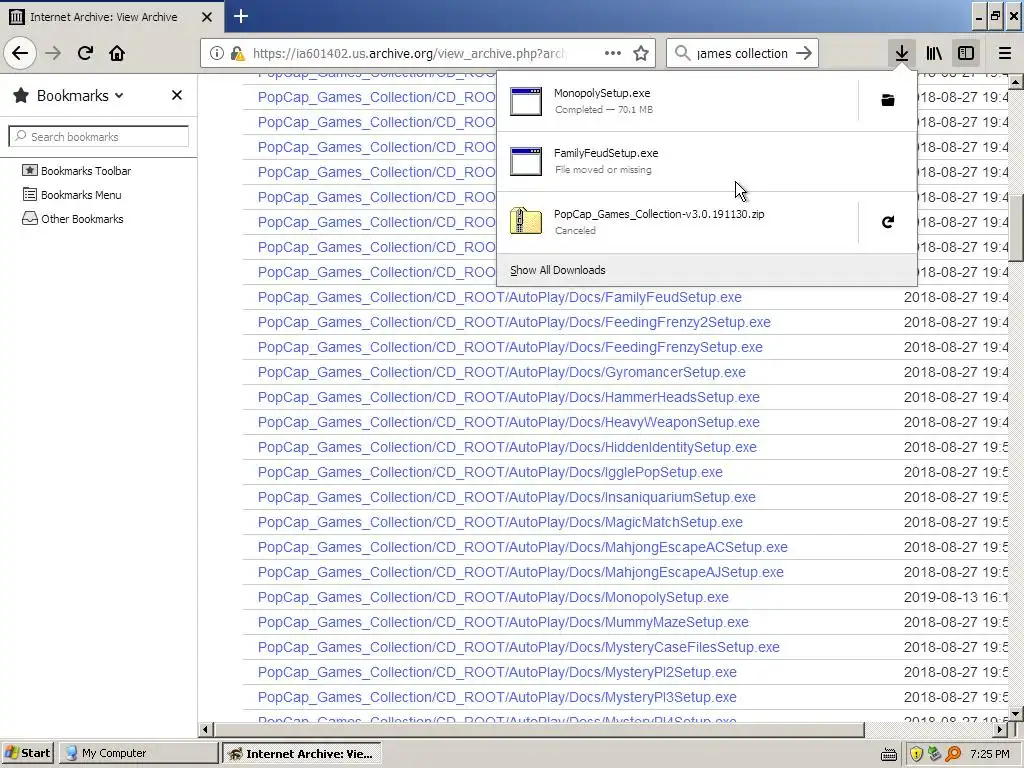This screenshot has height=768, width=1024.
Task: Reload the current page
Action: coord(85,53)
